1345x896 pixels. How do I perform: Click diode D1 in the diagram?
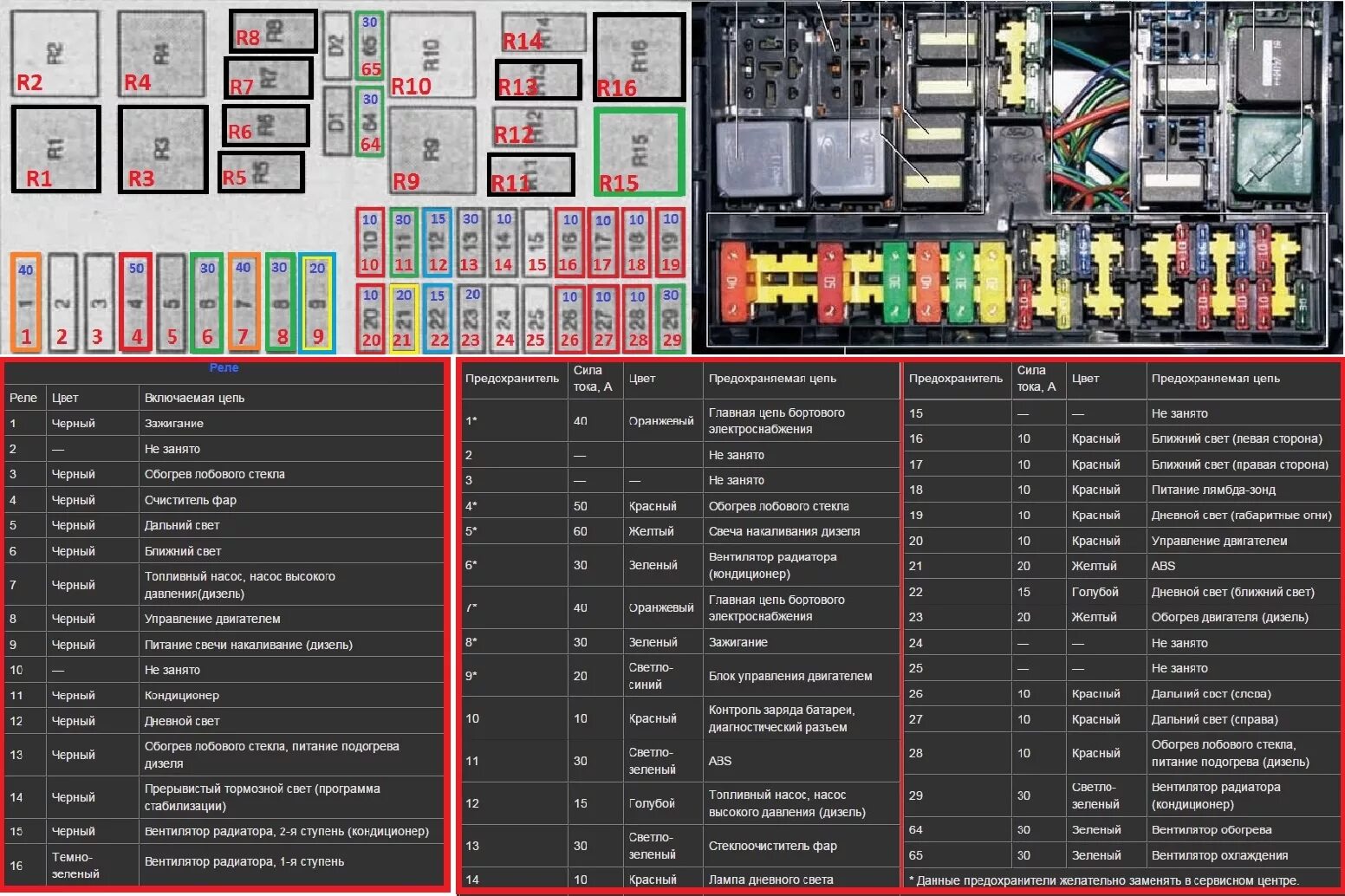tap(336, 122)
